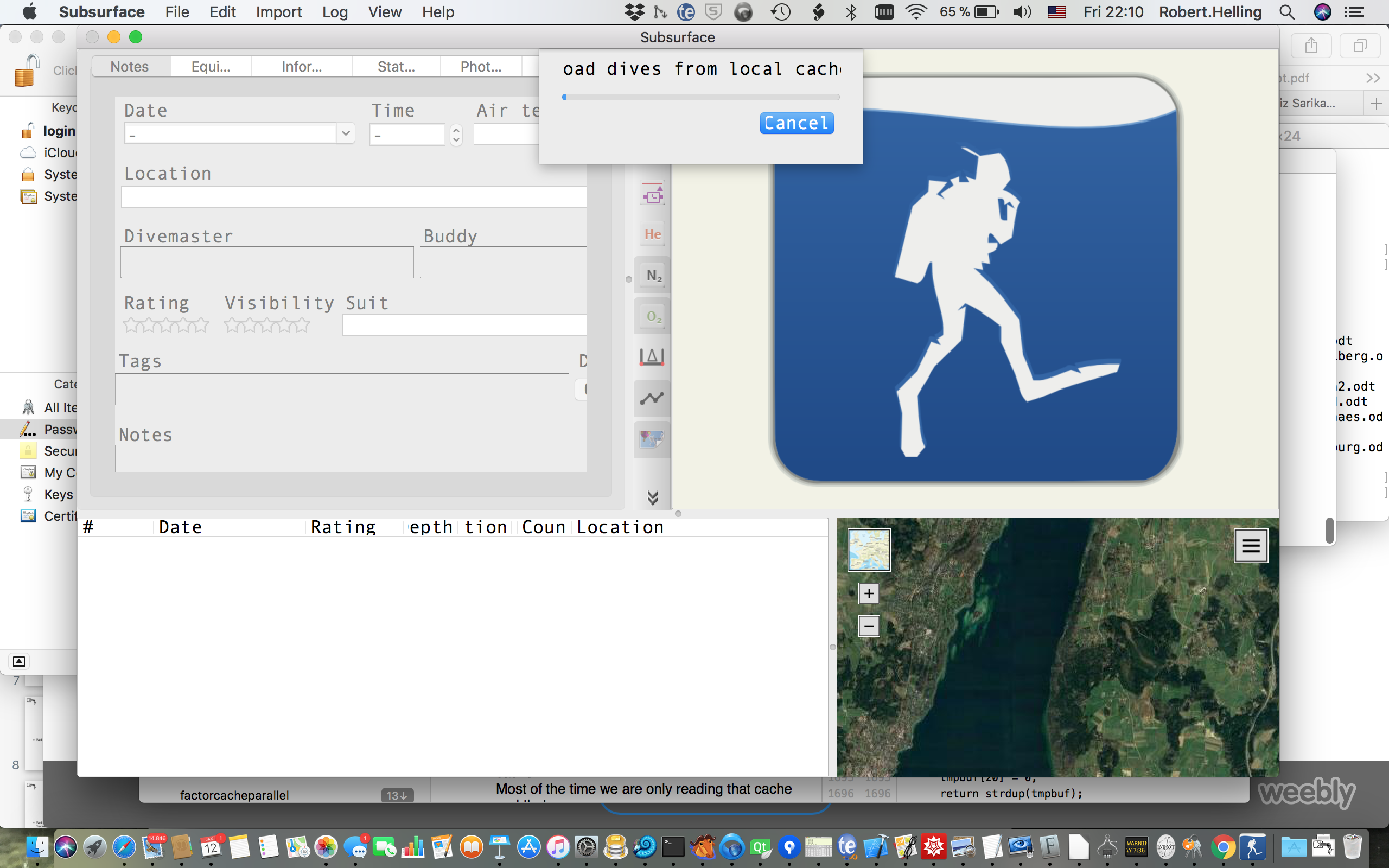This screenshot has height=868, width=1389.
Task: Select the ruler measurement tool
Action: 652,356
